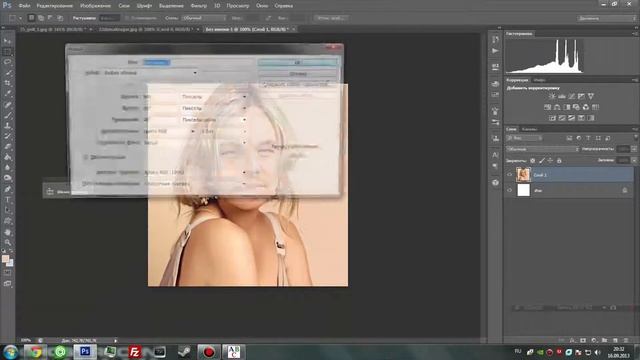Add an Invert adjustment
This screenshot has height=360, width=640.
552,118
